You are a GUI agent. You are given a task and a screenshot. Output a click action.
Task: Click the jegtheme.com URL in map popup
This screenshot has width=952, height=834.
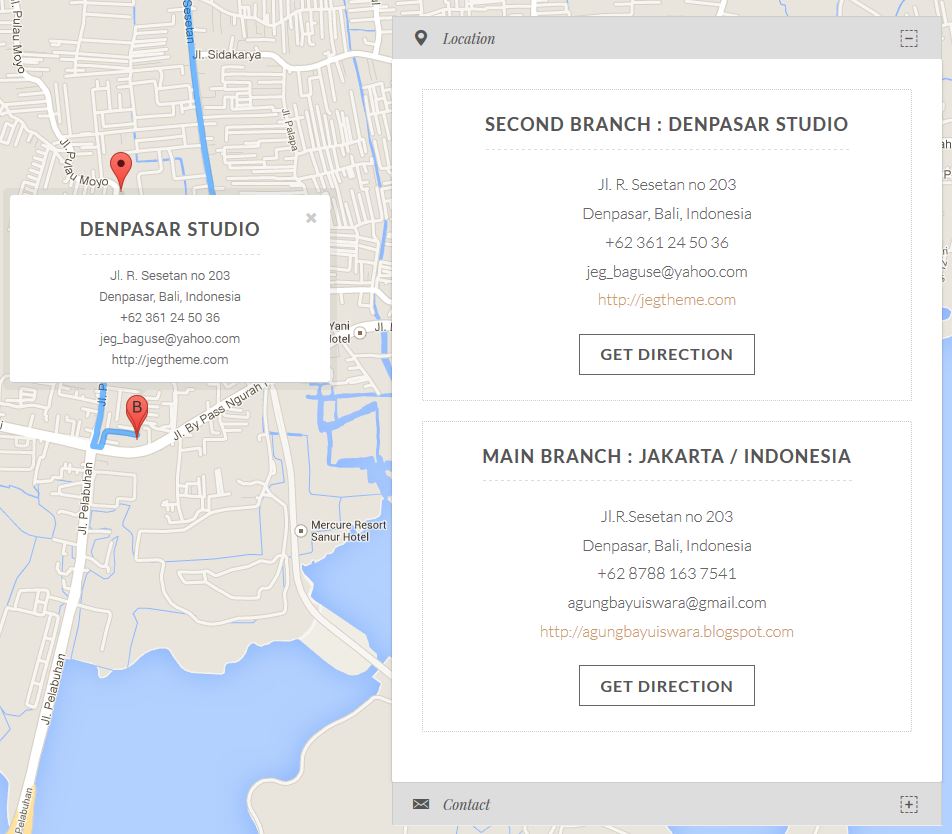click(x=170, y=360)
